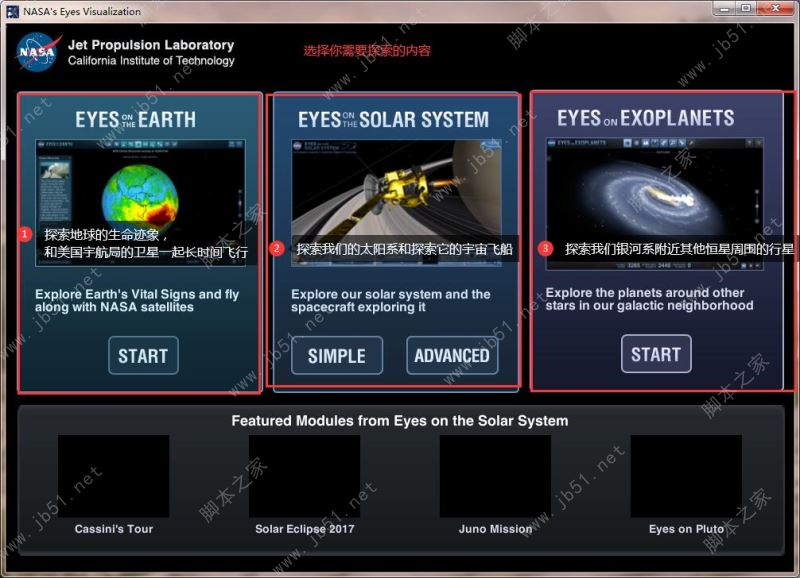
Task: Click the Juno Mission label
Action: (x=495, y=529)
